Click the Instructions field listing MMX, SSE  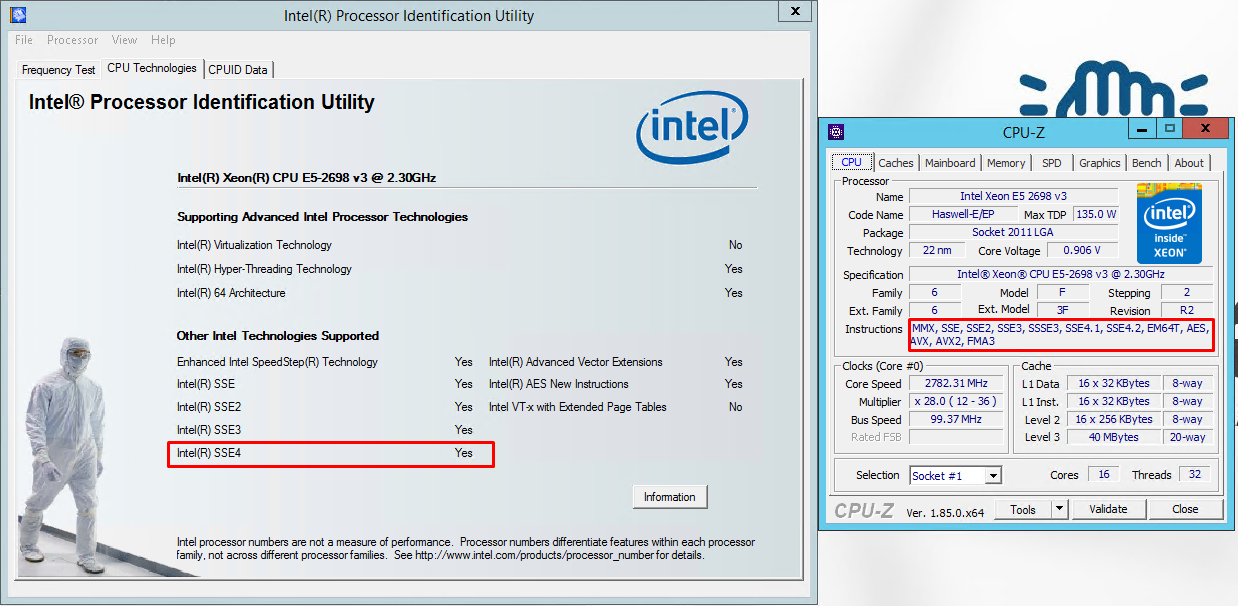tap(1060, 335)
